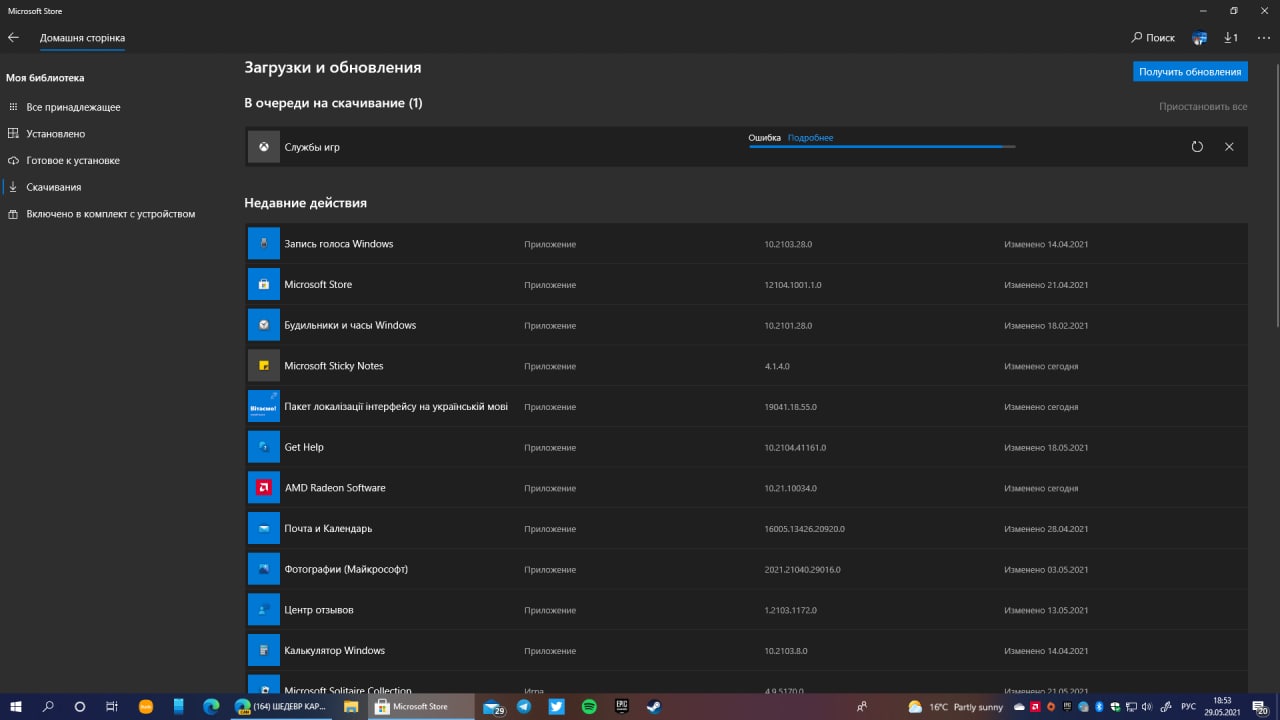The height and width of the screenshot is (720, 1280).
Task: Open Epic Games launcher from taskbar
Action: [621, 706]
